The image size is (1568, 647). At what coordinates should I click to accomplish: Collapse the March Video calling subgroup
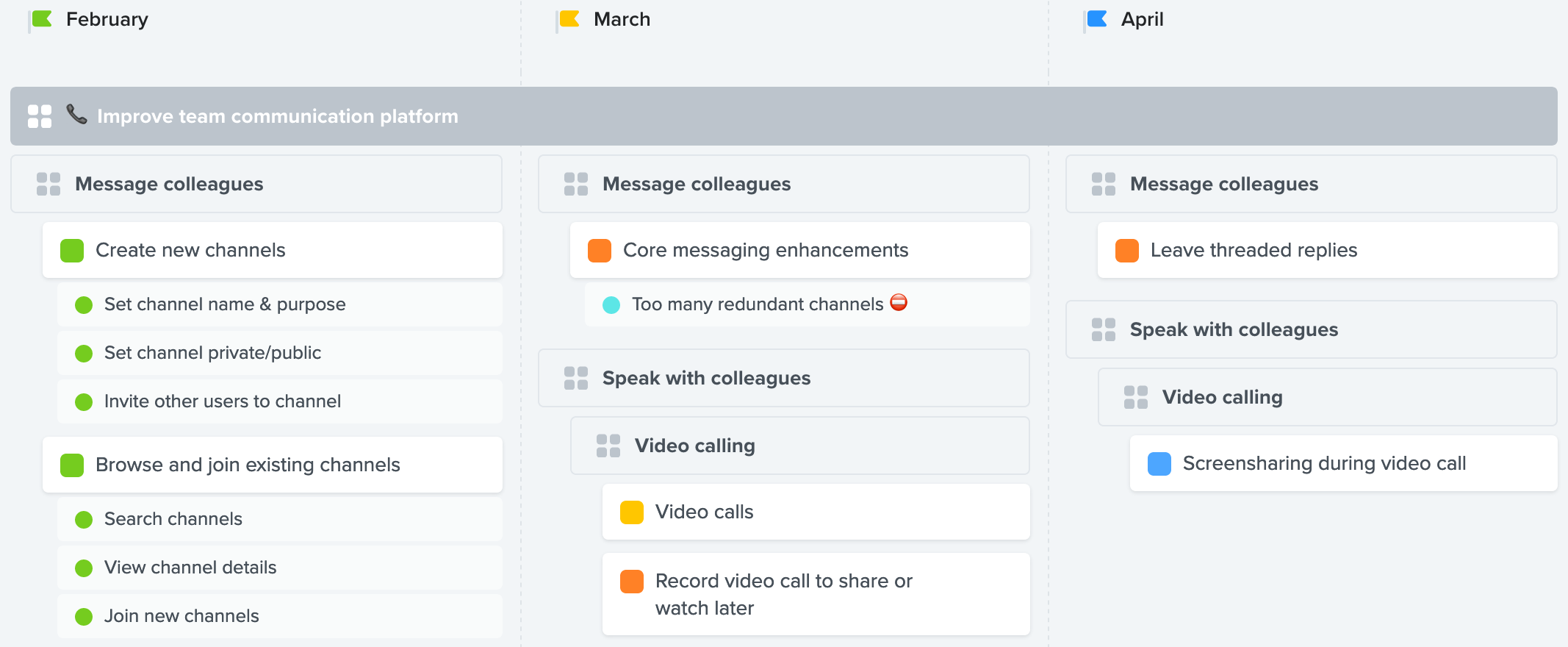tap(800, 446)
